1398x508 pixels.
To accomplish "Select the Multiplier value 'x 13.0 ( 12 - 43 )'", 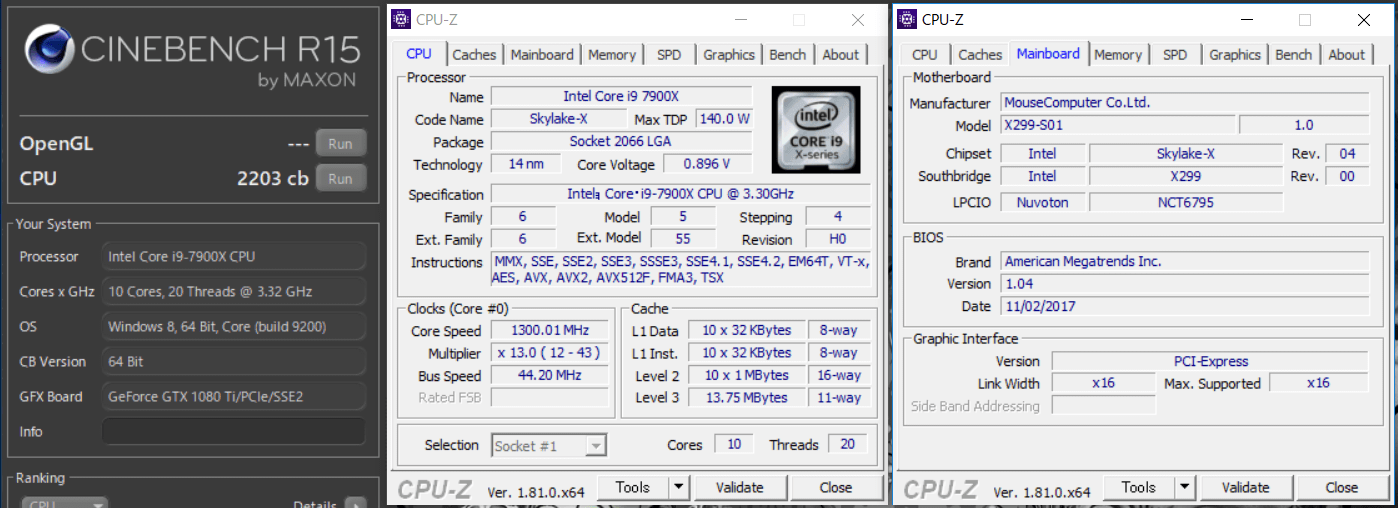I will (550, 353).
